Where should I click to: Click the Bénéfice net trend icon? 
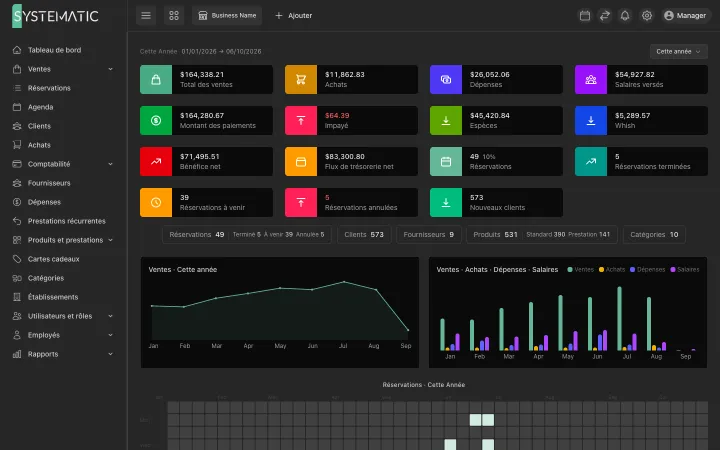coord(156,162)
